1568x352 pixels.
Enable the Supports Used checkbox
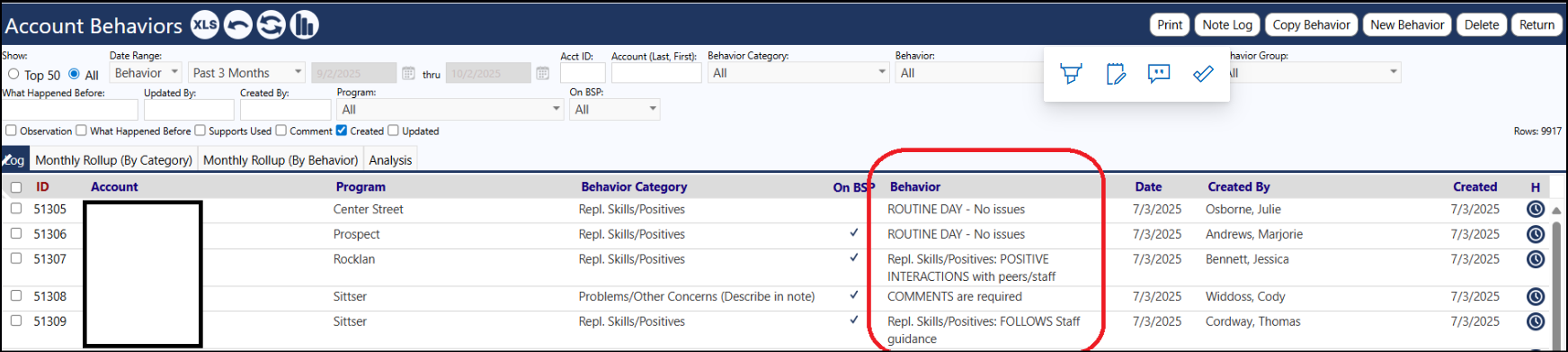pos(200,131)
